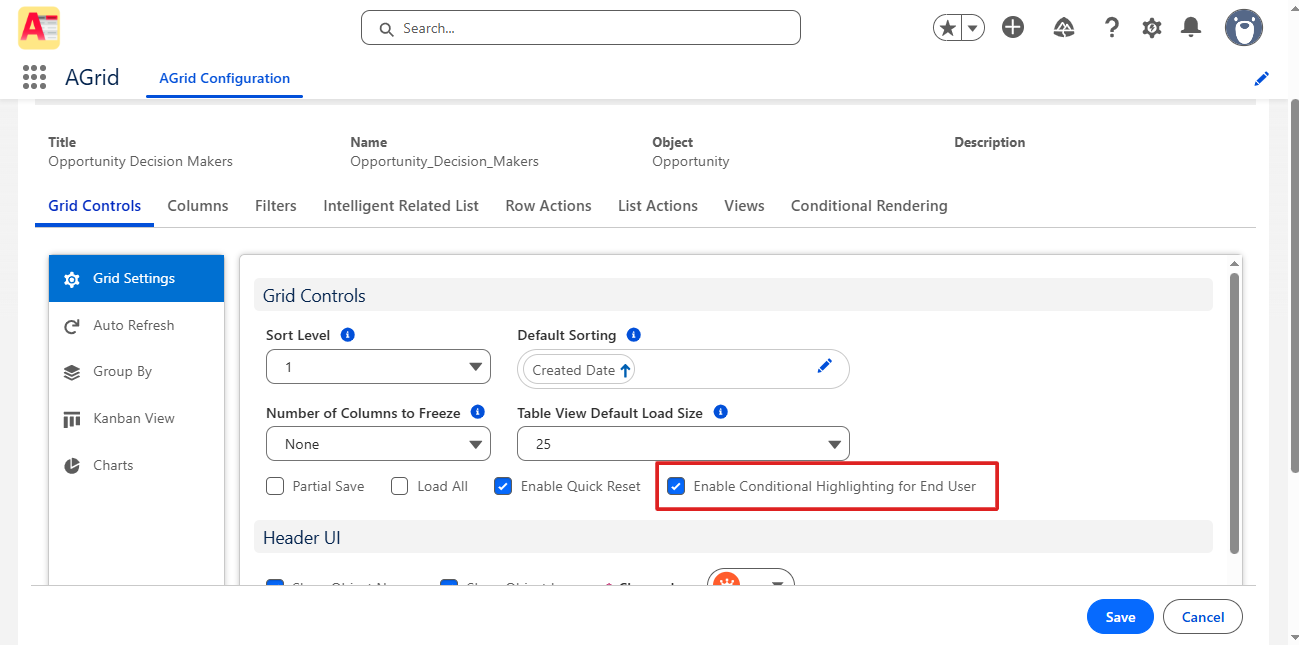Open the Trailhead guidance icon
The height and width of the screenshot is (645, 1299).
(x=1064, y=28)
